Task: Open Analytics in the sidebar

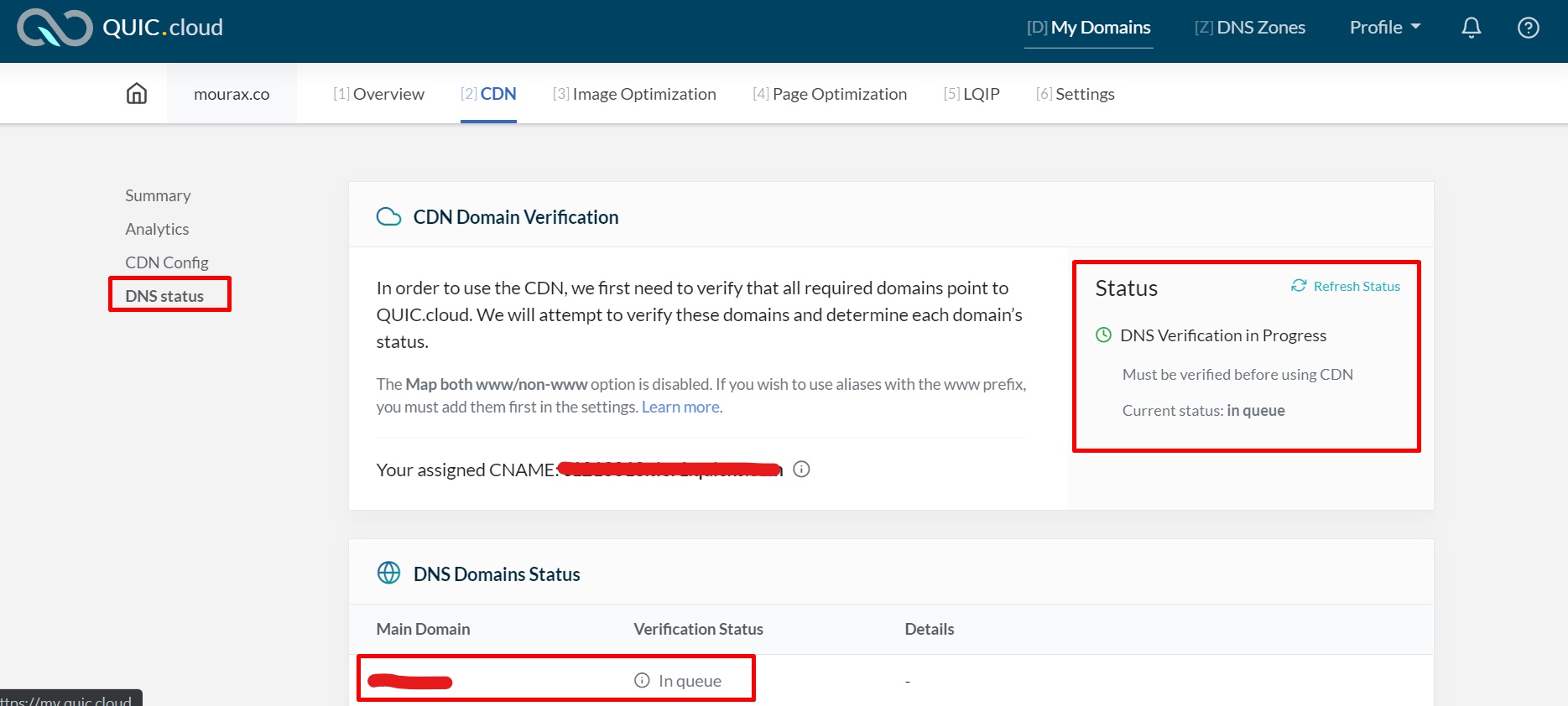Action: click(157, 229)
